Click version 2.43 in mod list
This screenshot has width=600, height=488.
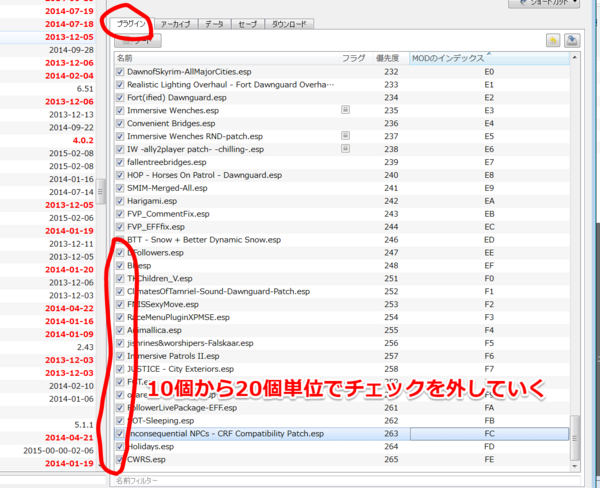tap(85, 347)
